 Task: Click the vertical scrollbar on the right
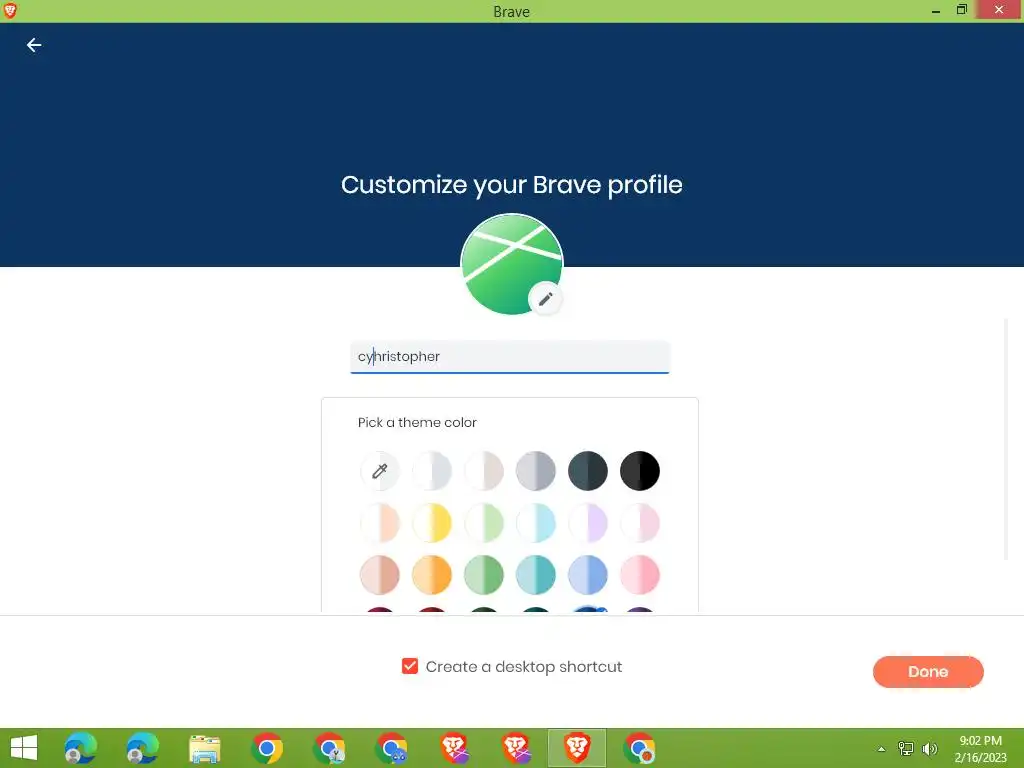1006,439
